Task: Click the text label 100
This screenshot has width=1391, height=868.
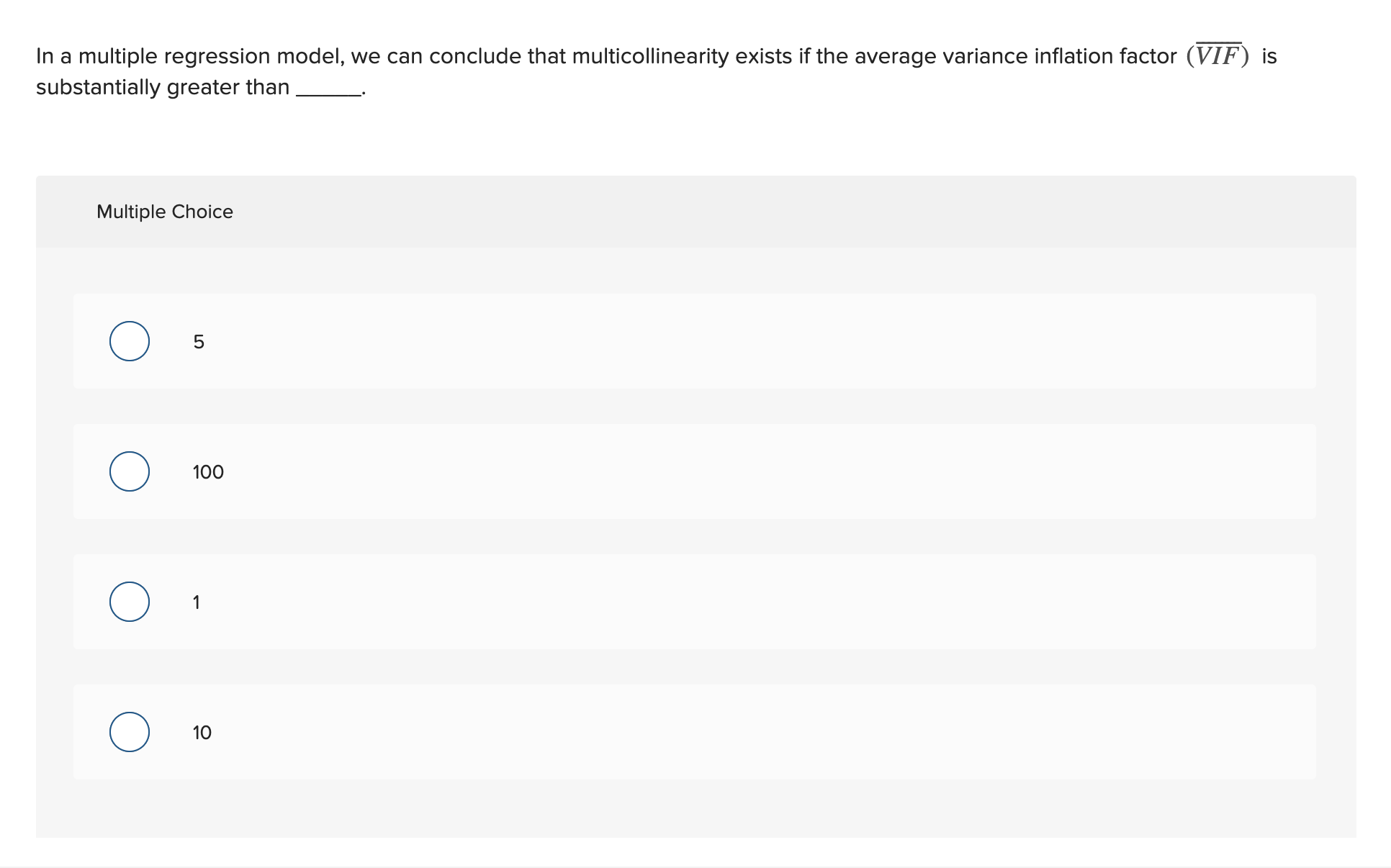Action: (x=207, y=471)
